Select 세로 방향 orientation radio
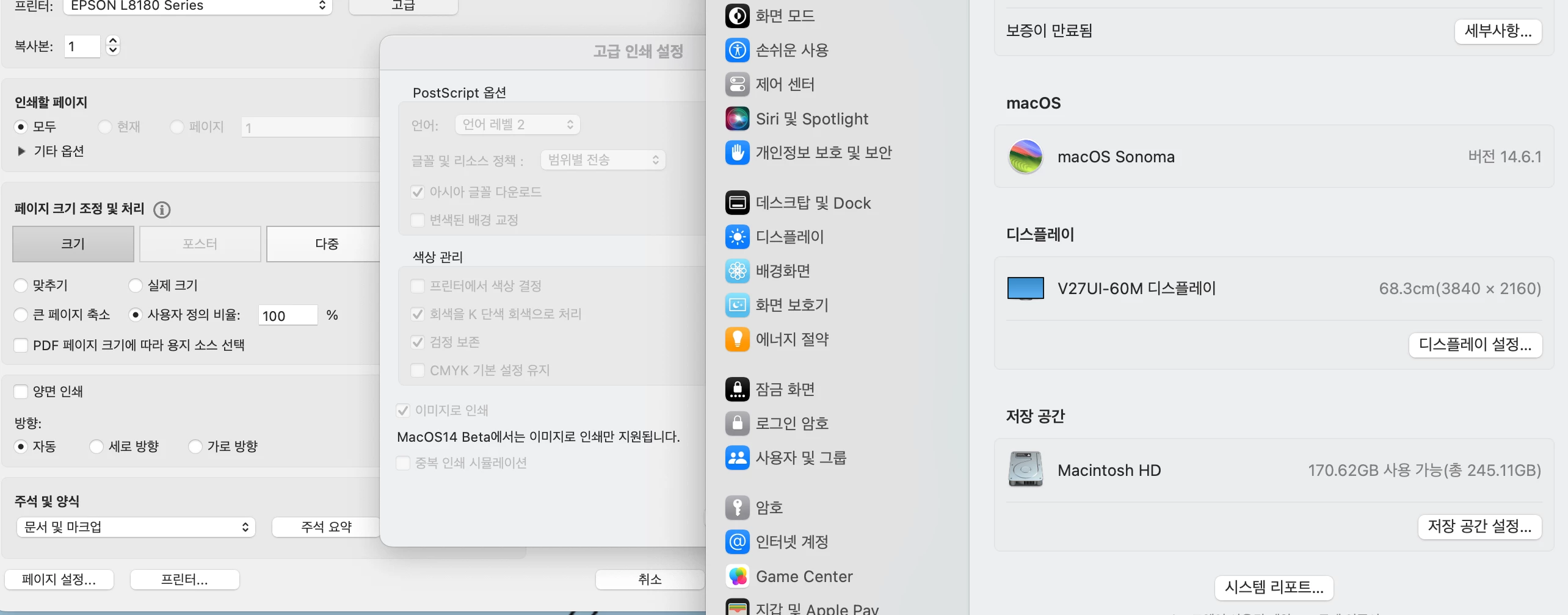 (96, 447)
